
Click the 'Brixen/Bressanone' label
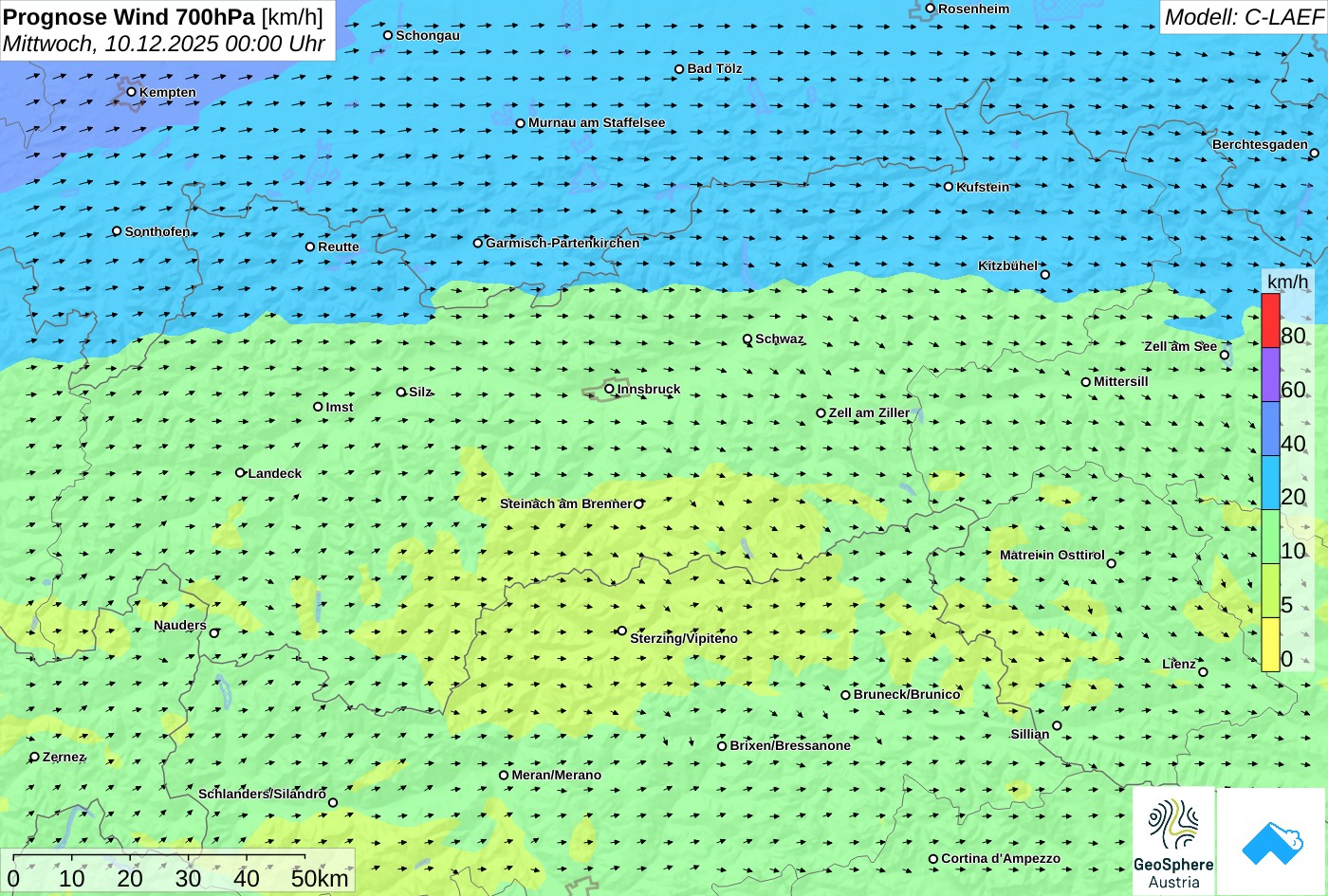[x=790, y=745]
